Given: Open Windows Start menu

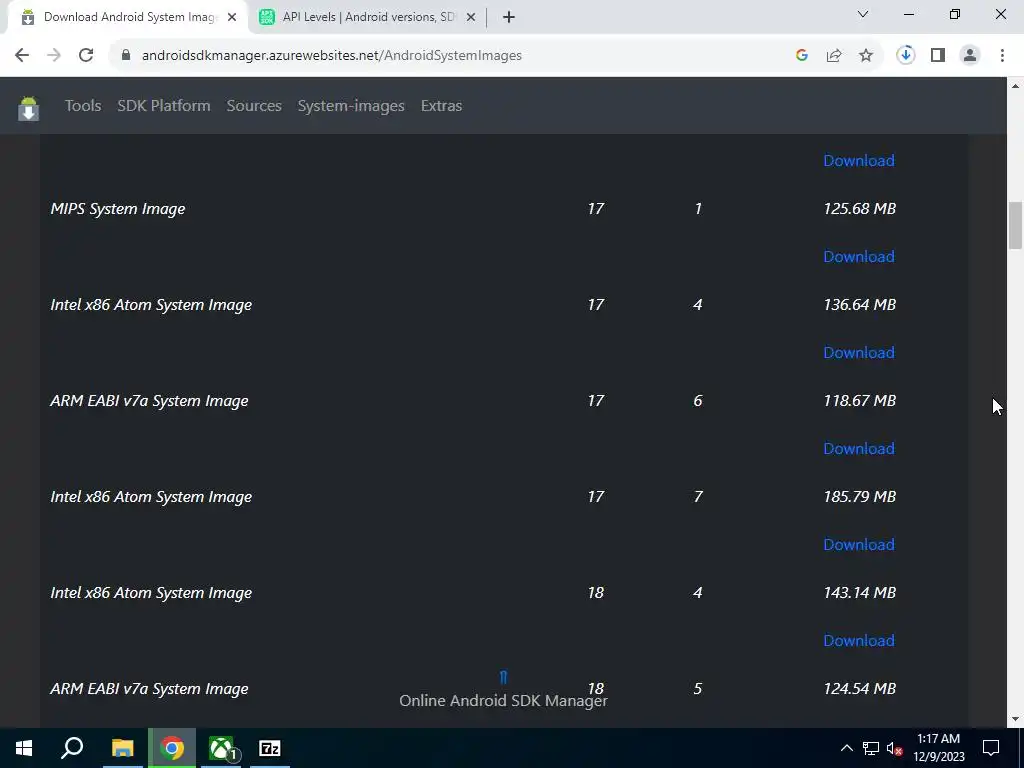Looking at the screenshot, I should [x=24, y=748].
